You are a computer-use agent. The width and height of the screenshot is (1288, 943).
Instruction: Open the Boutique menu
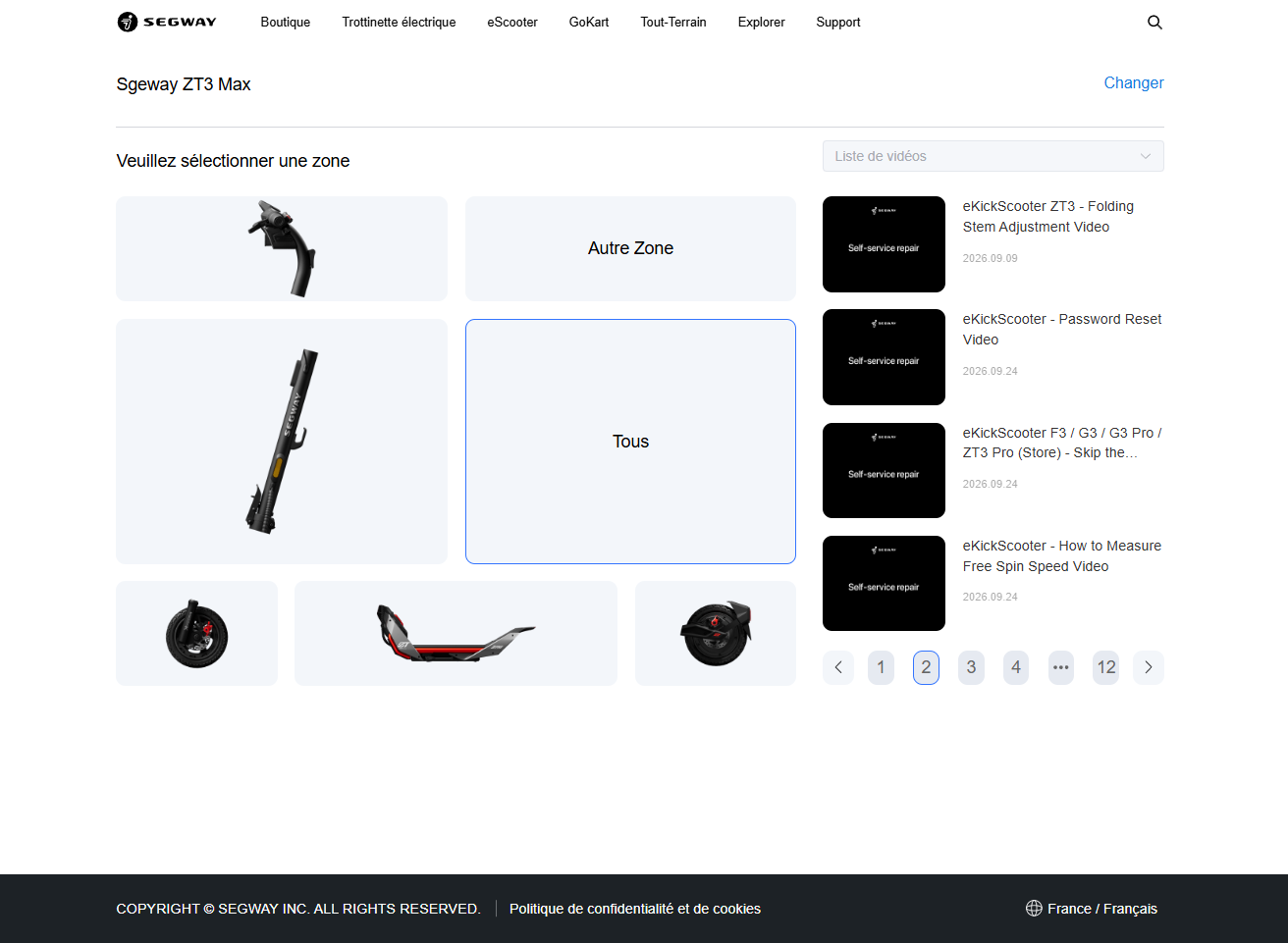pos(286,22)
